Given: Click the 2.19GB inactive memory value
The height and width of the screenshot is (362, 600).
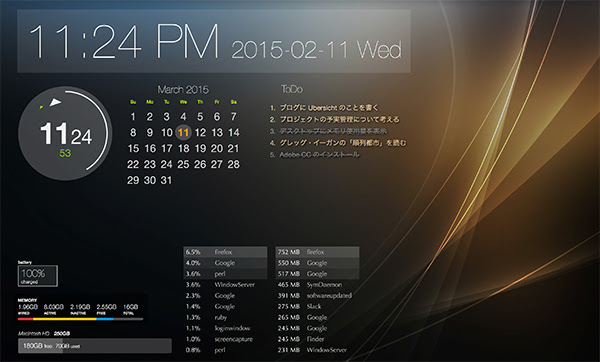Looking at the screenshot, I should (x=80, y=307).
